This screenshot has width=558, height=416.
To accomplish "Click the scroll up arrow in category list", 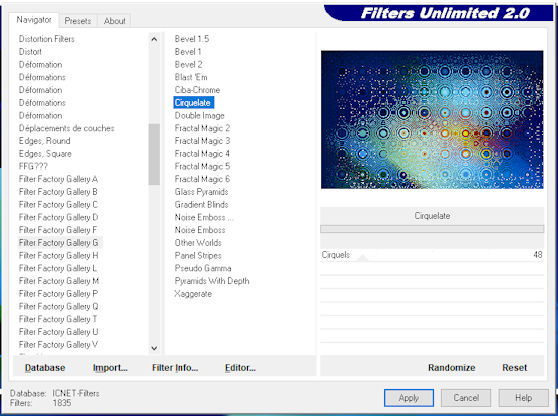I will click(154, 39).
